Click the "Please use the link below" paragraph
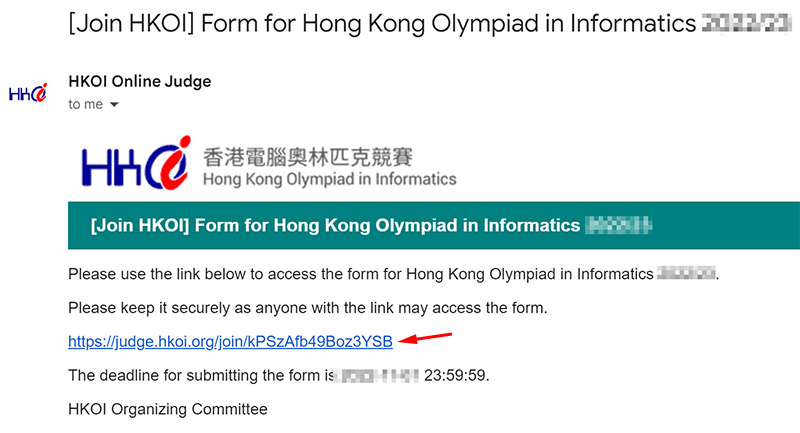Screen dimensions: 800x433 393,274
